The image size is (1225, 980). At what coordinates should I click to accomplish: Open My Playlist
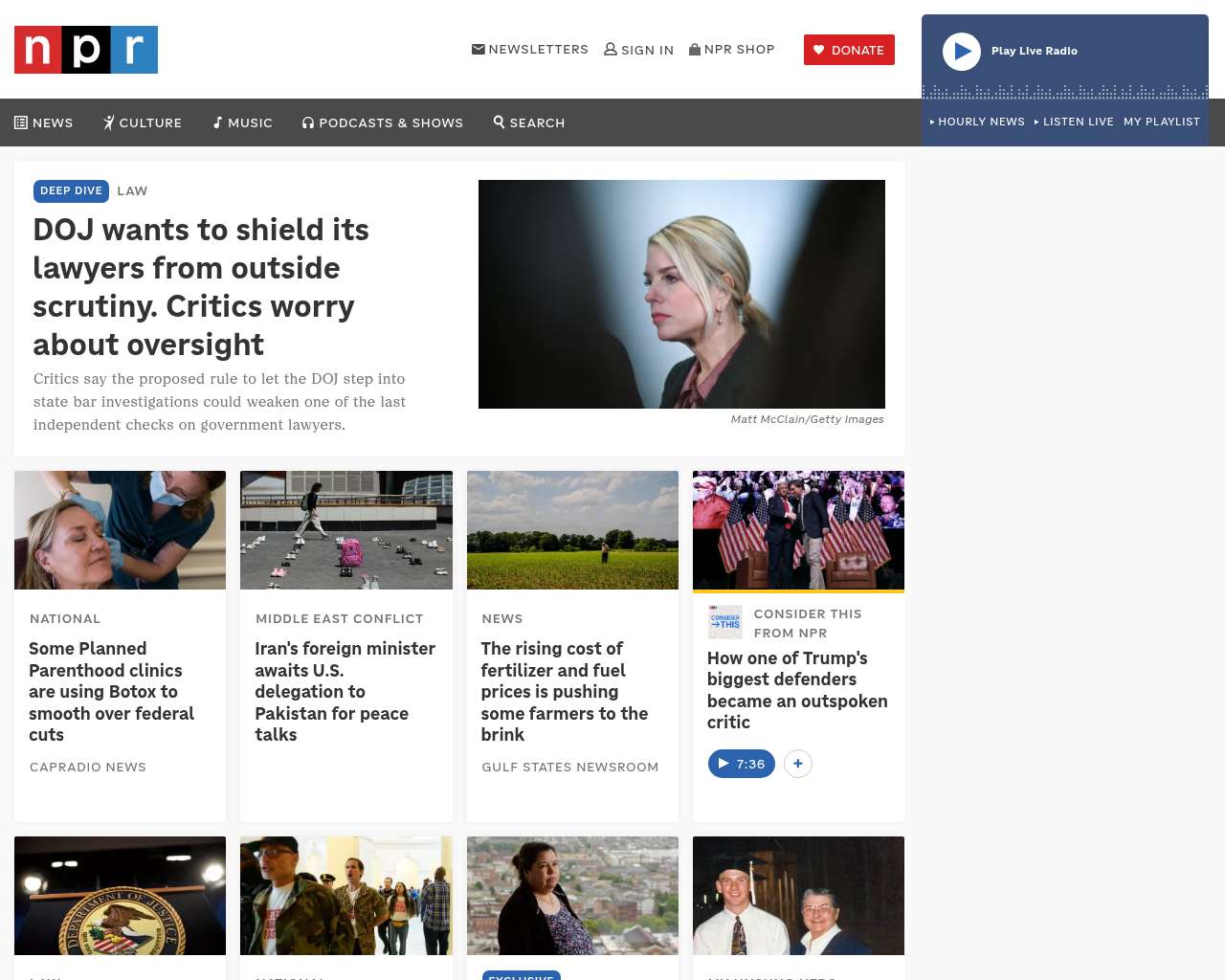1161,122
